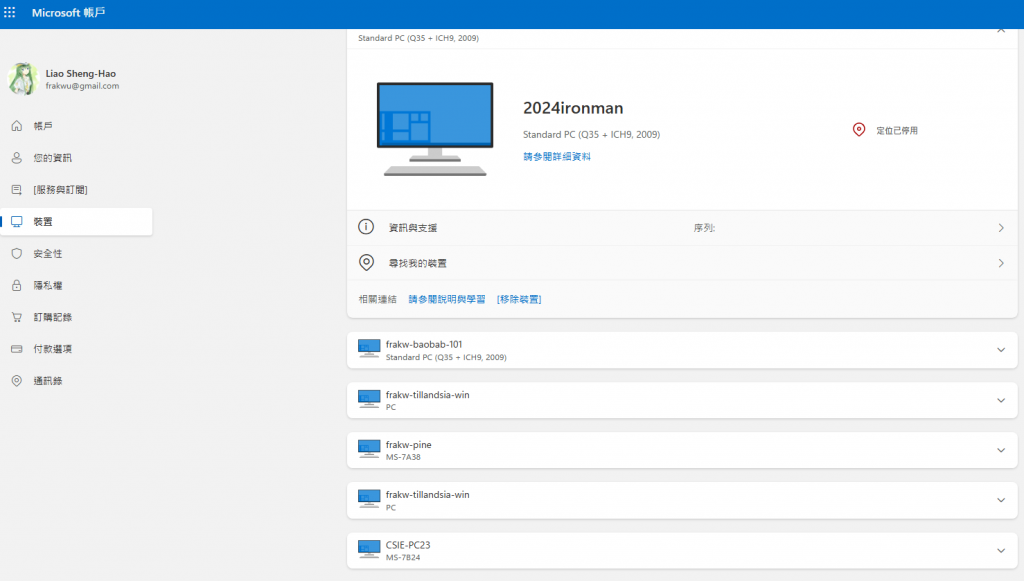Click the frakw-baobab-101 device name
Viewport: 1024px width, 581px height.
tap(424, 344)
